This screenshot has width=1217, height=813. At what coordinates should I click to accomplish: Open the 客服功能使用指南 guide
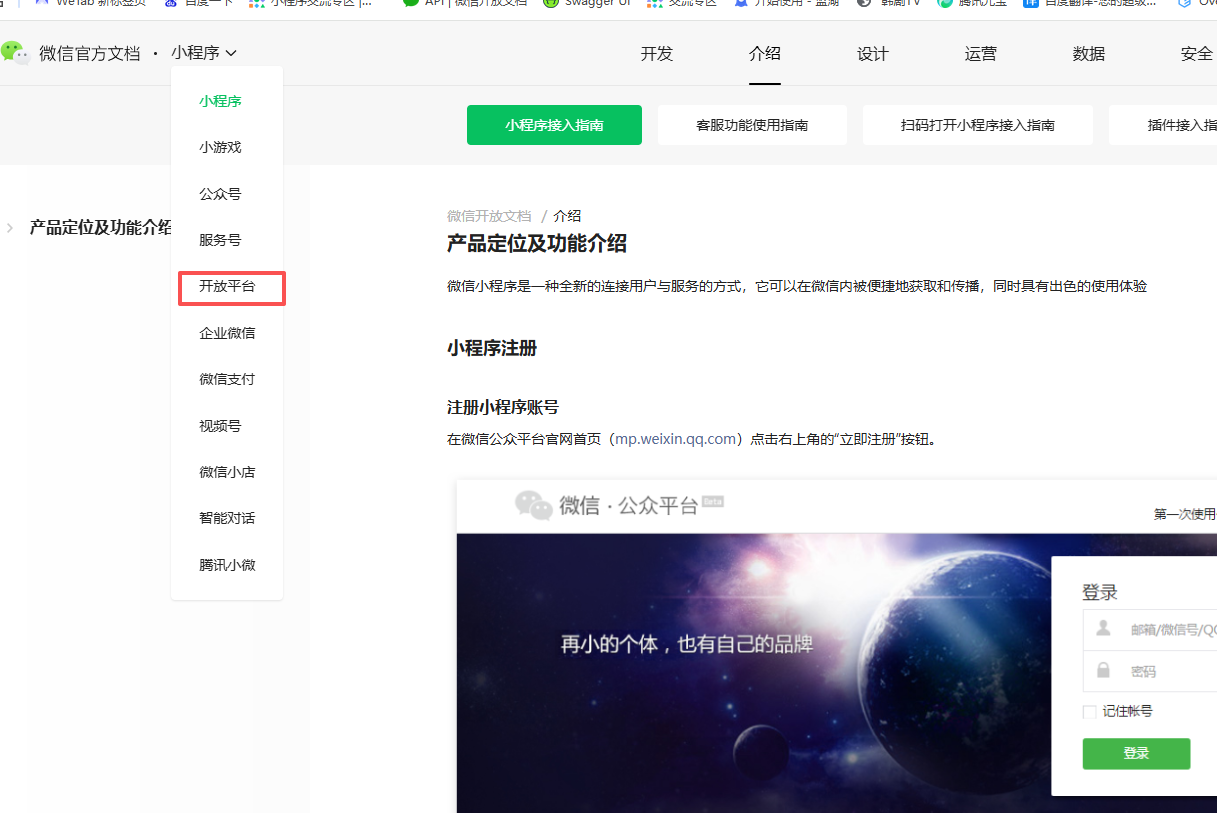(x=752, y=125)
